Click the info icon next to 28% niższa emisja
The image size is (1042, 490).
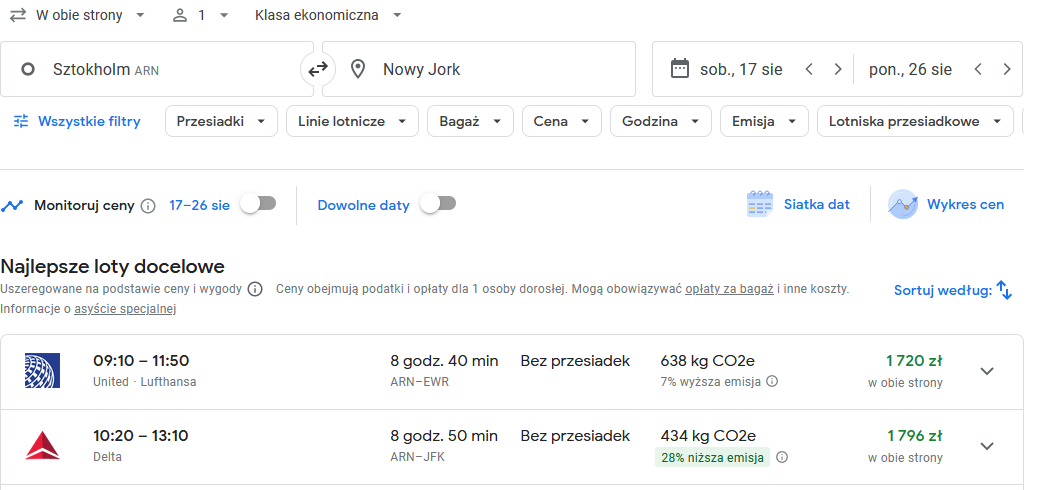tap(782, 457)
